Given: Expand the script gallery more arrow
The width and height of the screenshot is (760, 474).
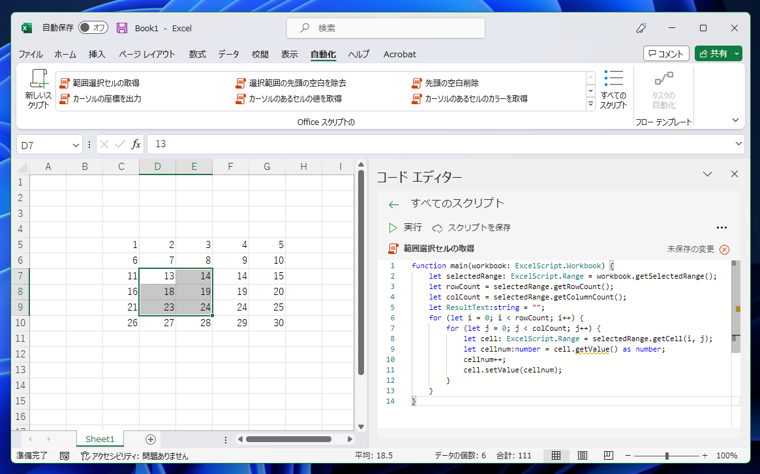Looking at the screenshot, I should tap(590, 103).
